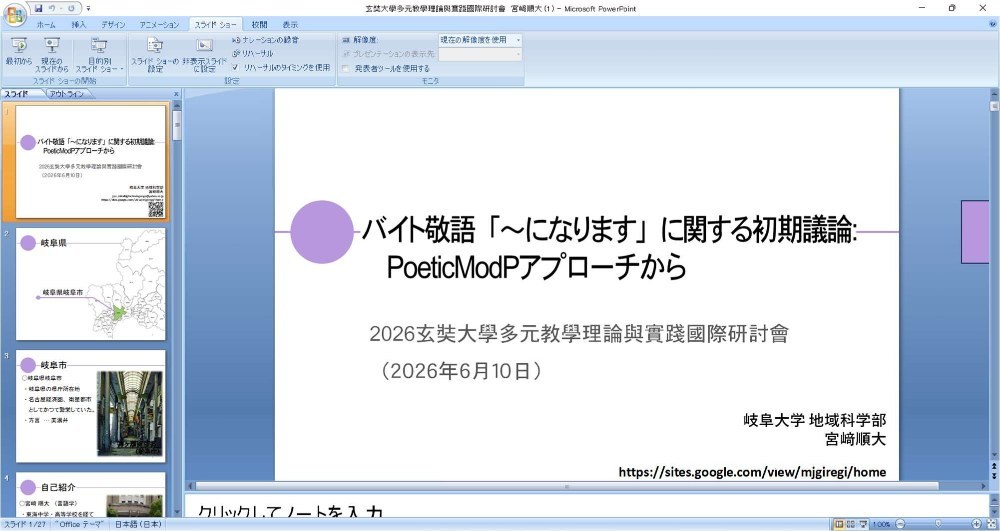Click the date text （2026年6月10日）
The image size is (1000, 531).
461,370
